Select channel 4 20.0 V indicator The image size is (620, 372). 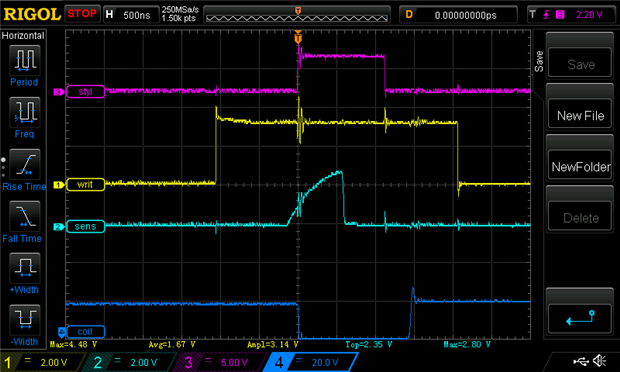tap(310, 362)
